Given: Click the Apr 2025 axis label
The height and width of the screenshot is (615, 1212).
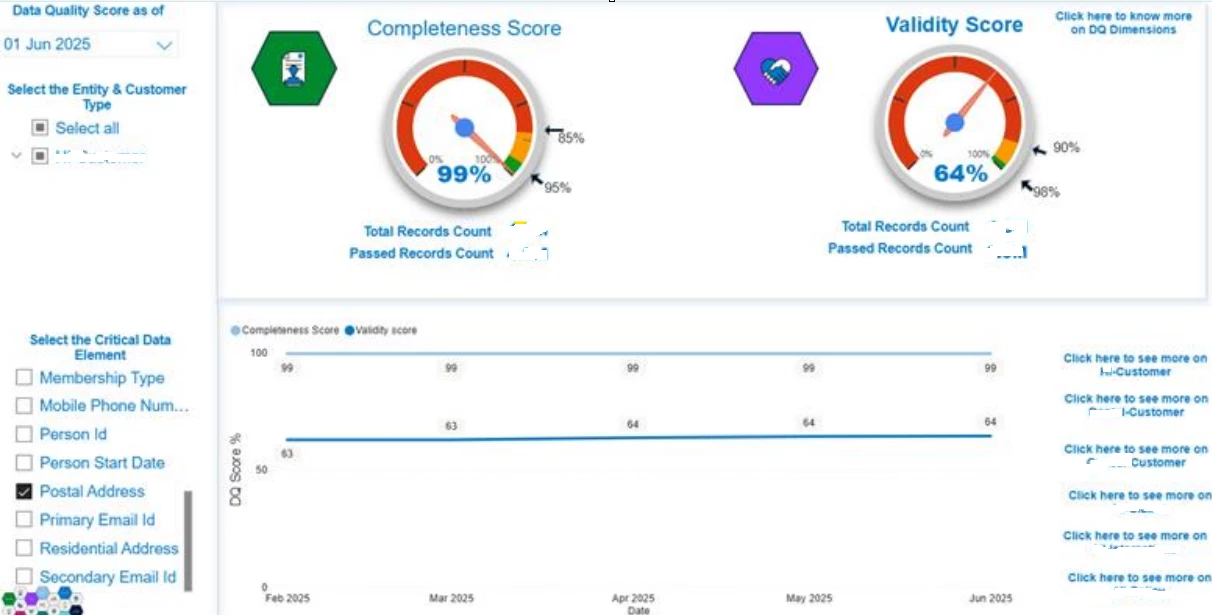Looking at the screenshot, I should [x=633, y=599].
